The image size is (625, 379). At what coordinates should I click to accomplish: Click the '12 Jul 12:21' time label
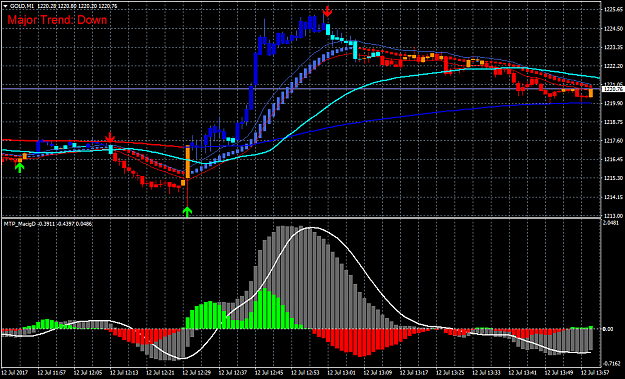pyautogui.click(x=160, y=373)
